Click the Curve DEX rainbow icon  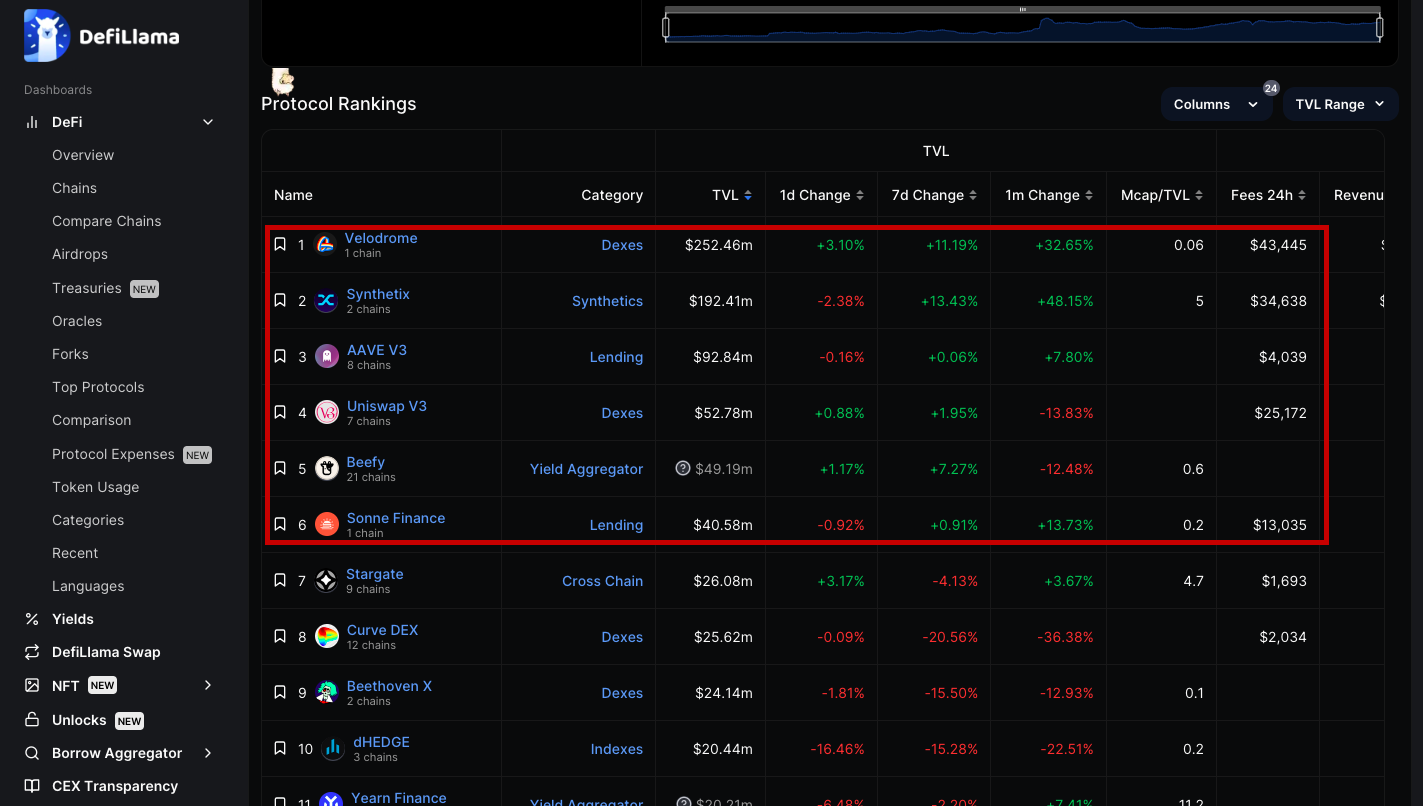pos(327,637)
